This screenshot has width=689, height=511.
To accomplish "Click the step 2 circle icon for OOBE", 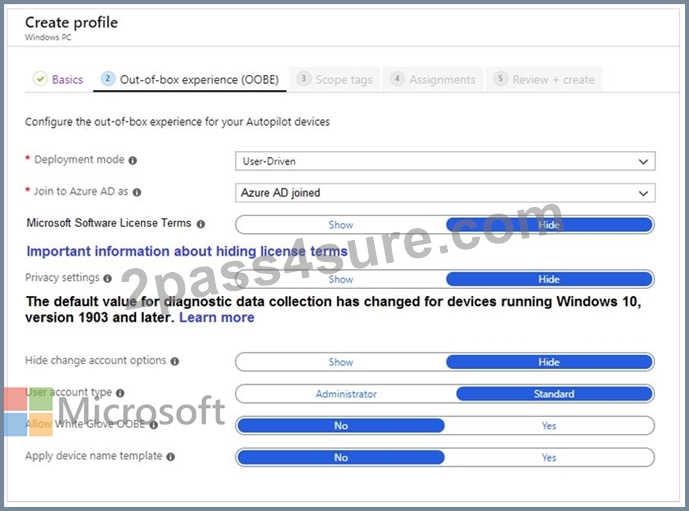I will [108, 79].
